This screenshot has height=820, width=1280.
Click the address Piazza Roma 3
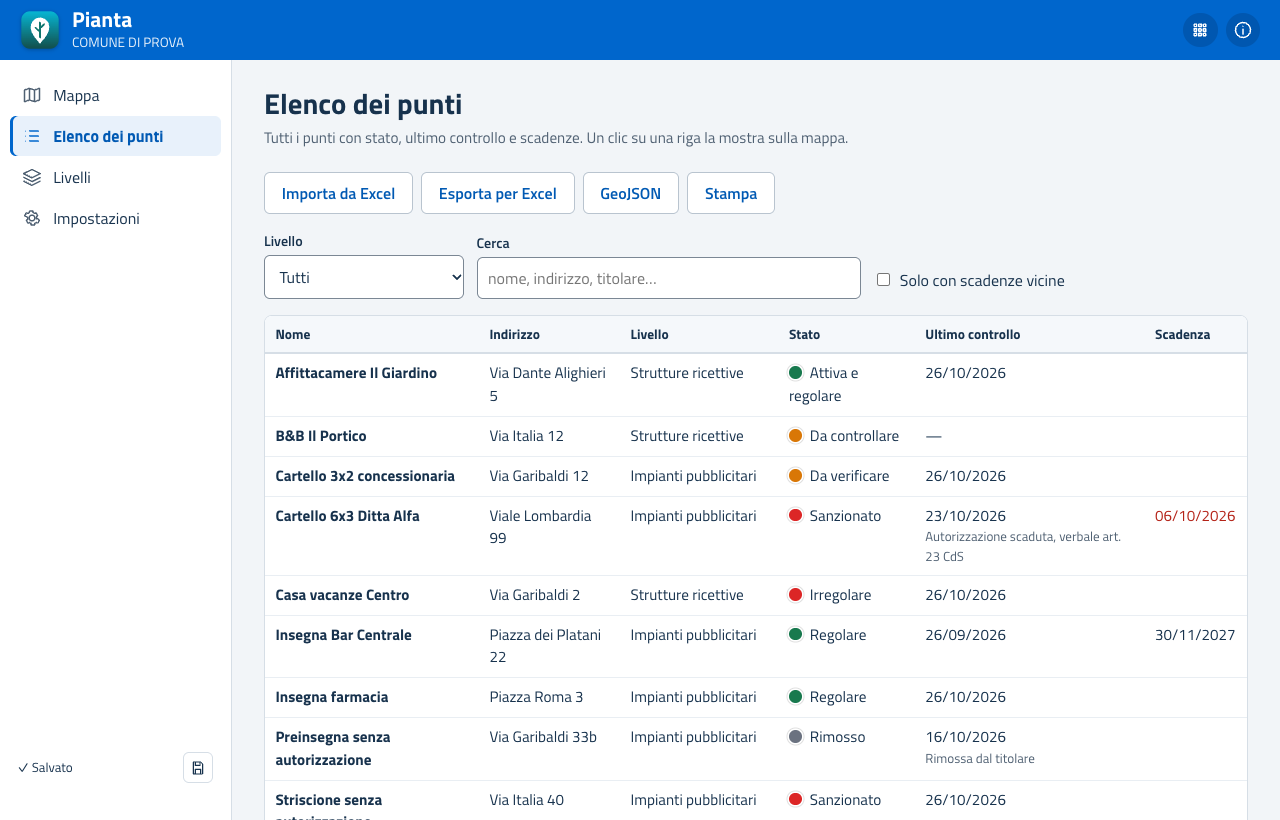click(x=536, y=697)
